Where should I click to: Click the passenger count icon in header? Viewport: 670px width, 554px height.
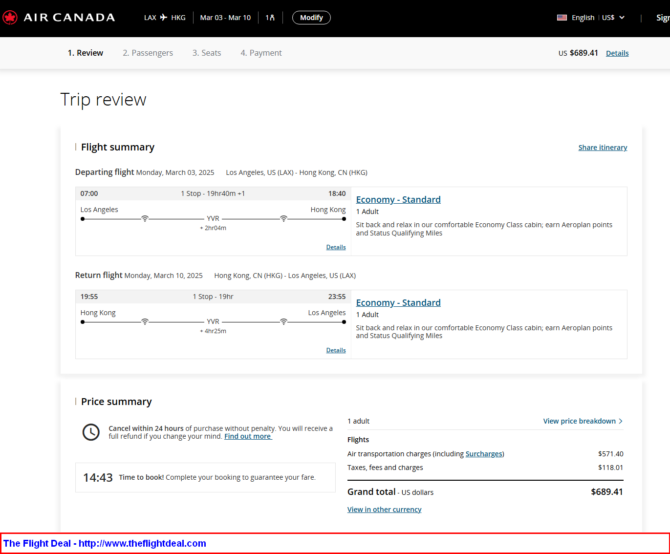pos(270,18)
